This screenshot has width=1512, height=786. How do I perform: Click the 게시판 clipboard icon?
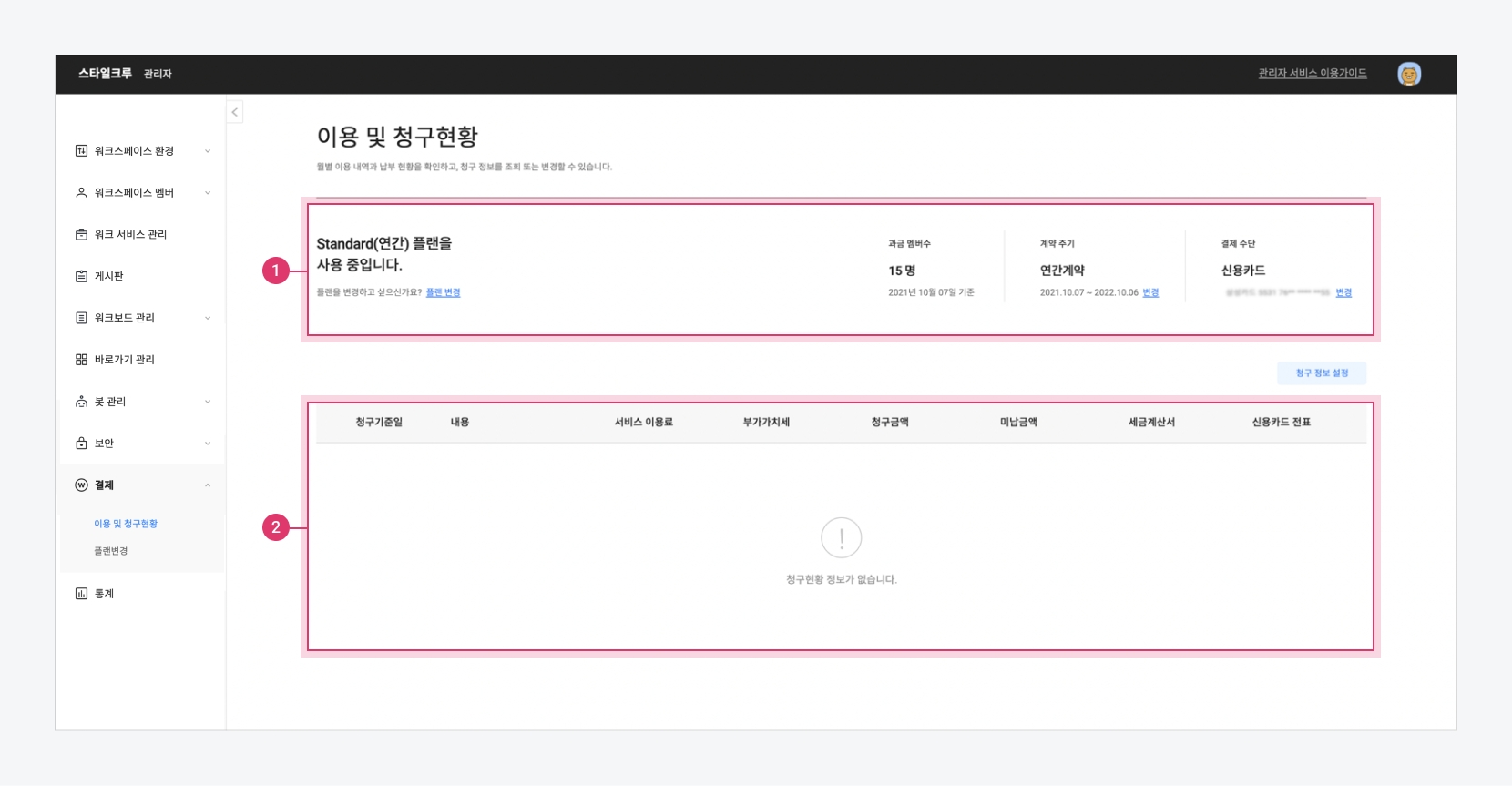81,276
